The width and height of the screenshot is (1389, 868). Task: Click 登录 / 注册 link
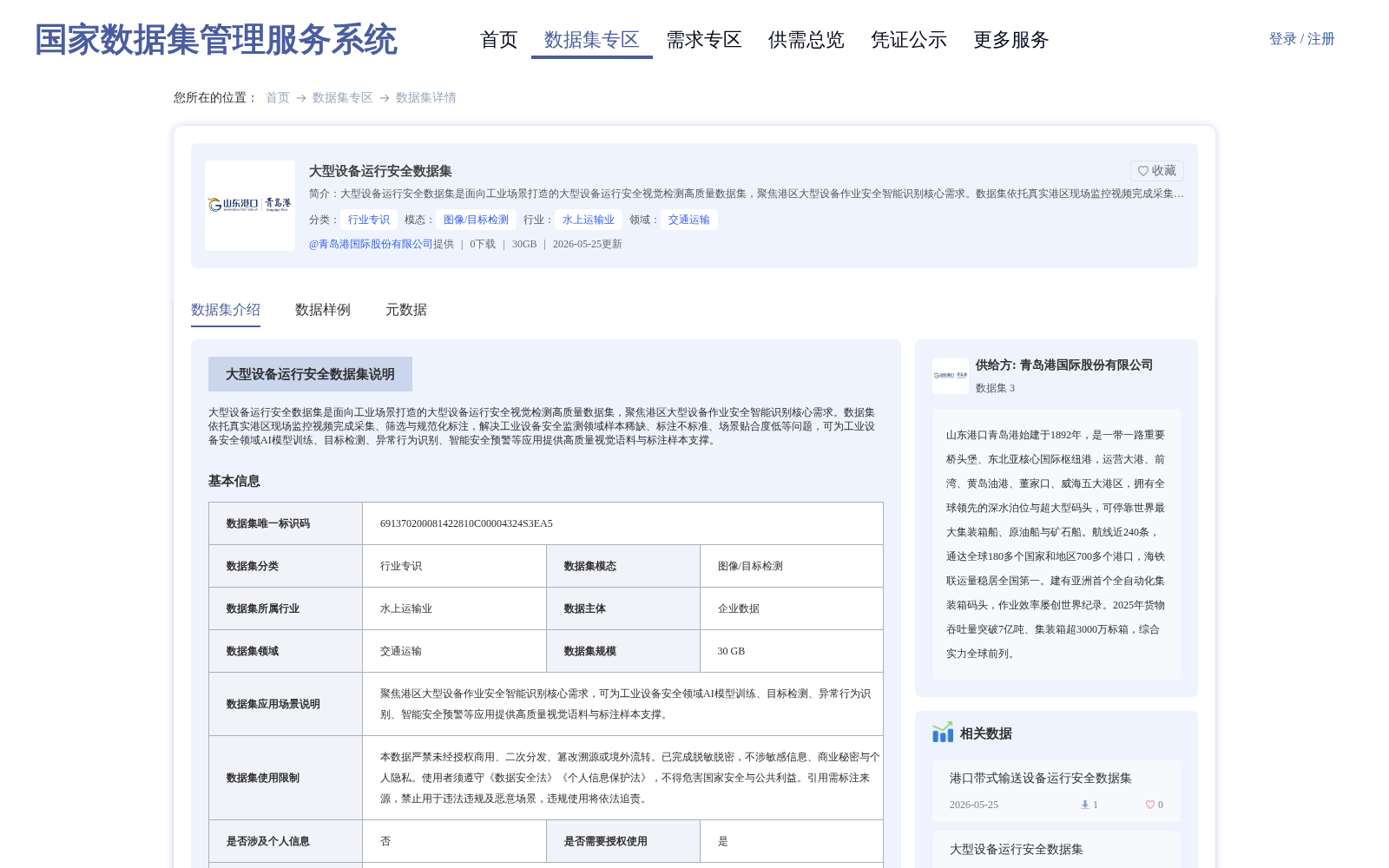1302,39
